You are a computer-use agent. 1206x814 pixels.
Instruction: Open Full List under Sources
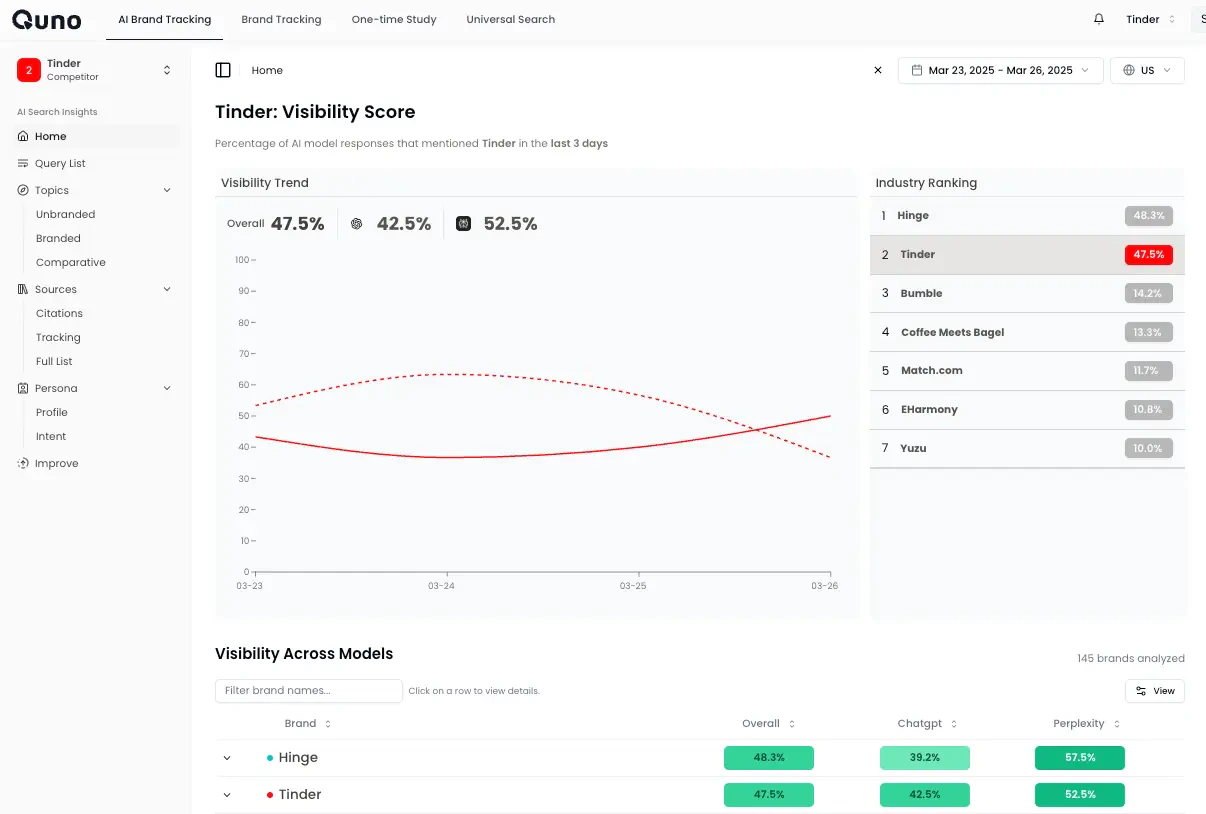coord(54,361)
